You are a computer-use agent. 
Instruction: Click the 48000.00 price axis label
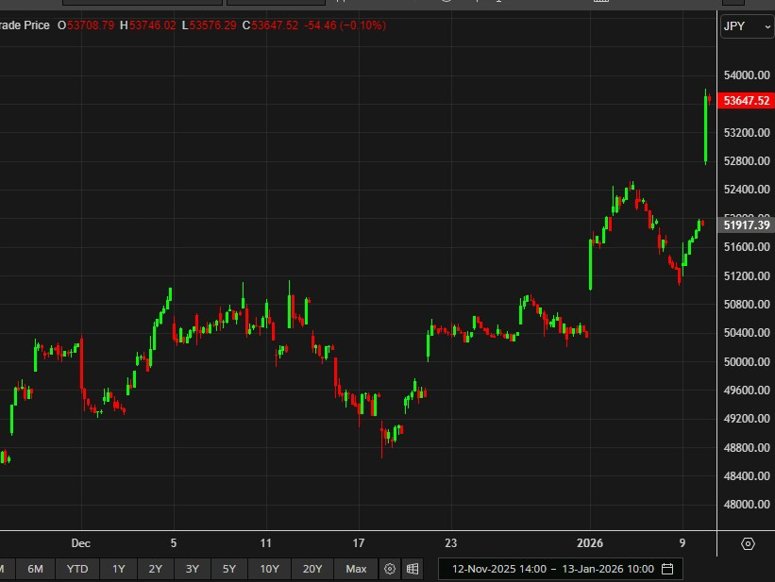(746, 504)
